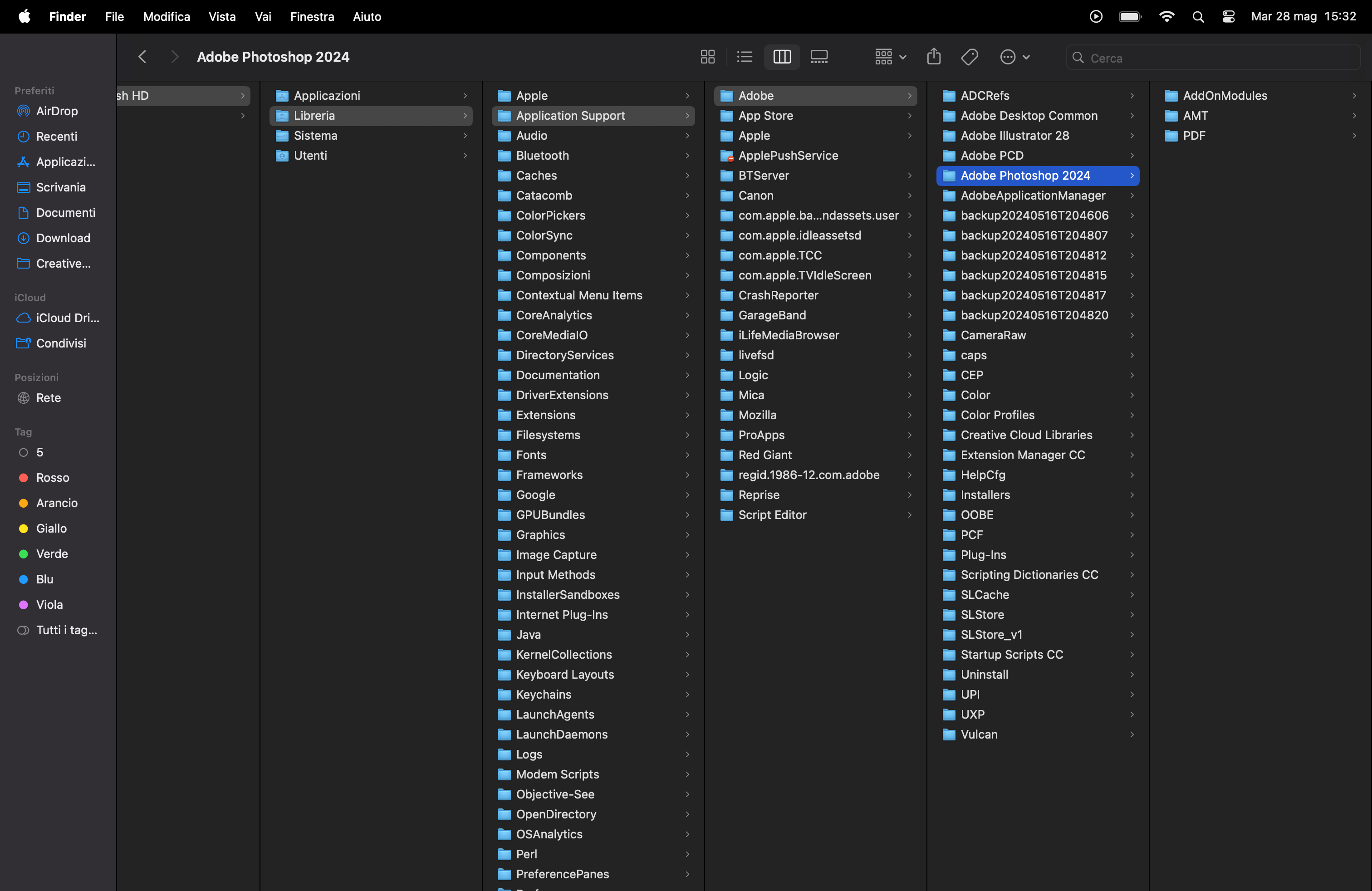The height and width of the screenshot is (891, 1372).
Task: Switch Finder to list view
Action: click(744, 56)
